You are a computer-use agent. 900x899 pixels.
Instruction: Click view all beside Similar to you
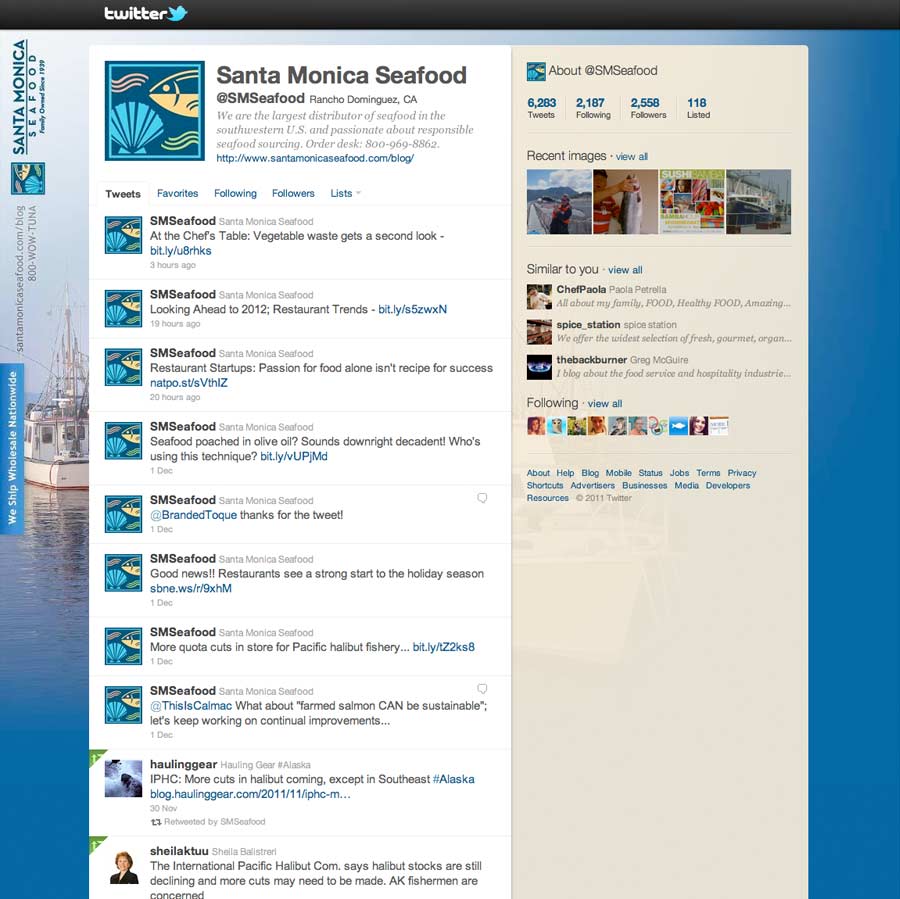pos(625,270)
